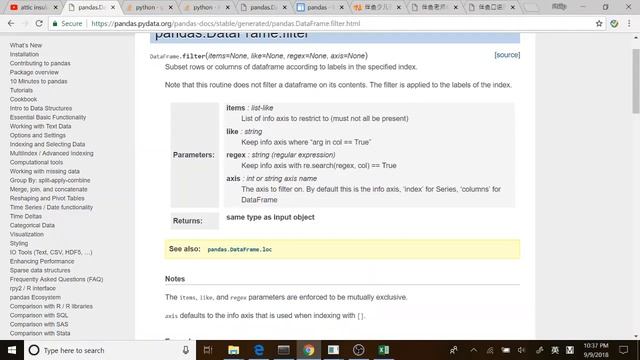The height and width of the screenshot is (360, 640).
Task: Open 'Package overview' sidebar link
Action: pos(34,72)
